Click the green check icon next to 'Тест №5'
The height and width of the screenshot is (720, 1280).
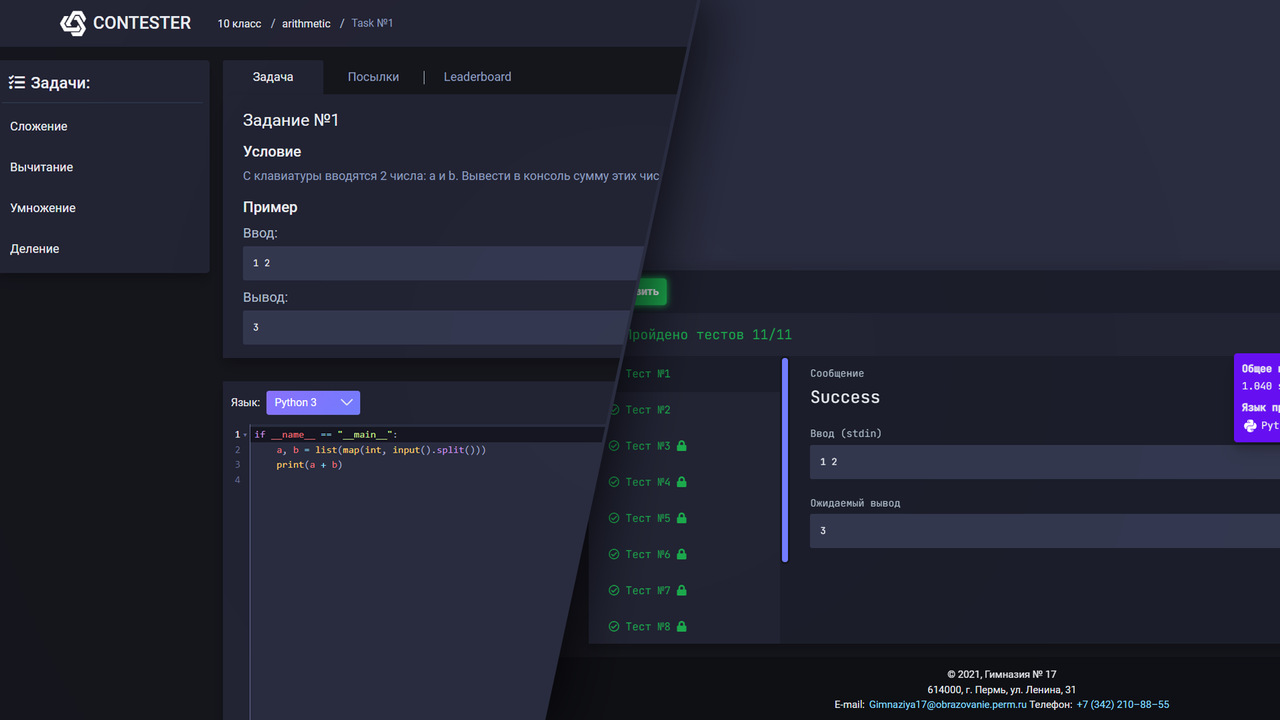pyautogui.click(x=614, y=518)
